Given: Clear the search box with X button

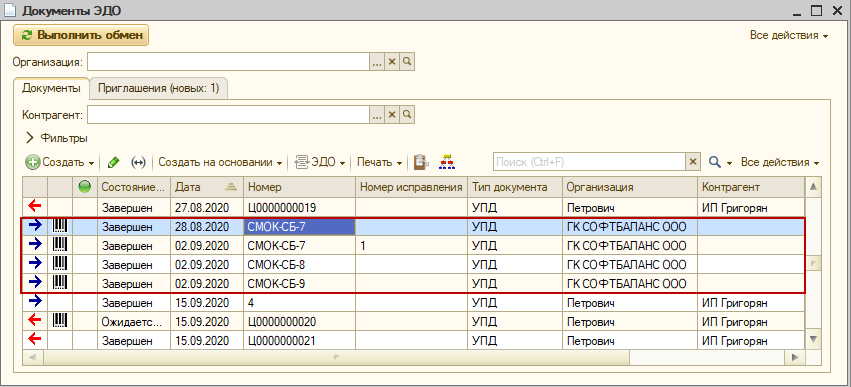Looking at the screenshot, I should (692, 162).
